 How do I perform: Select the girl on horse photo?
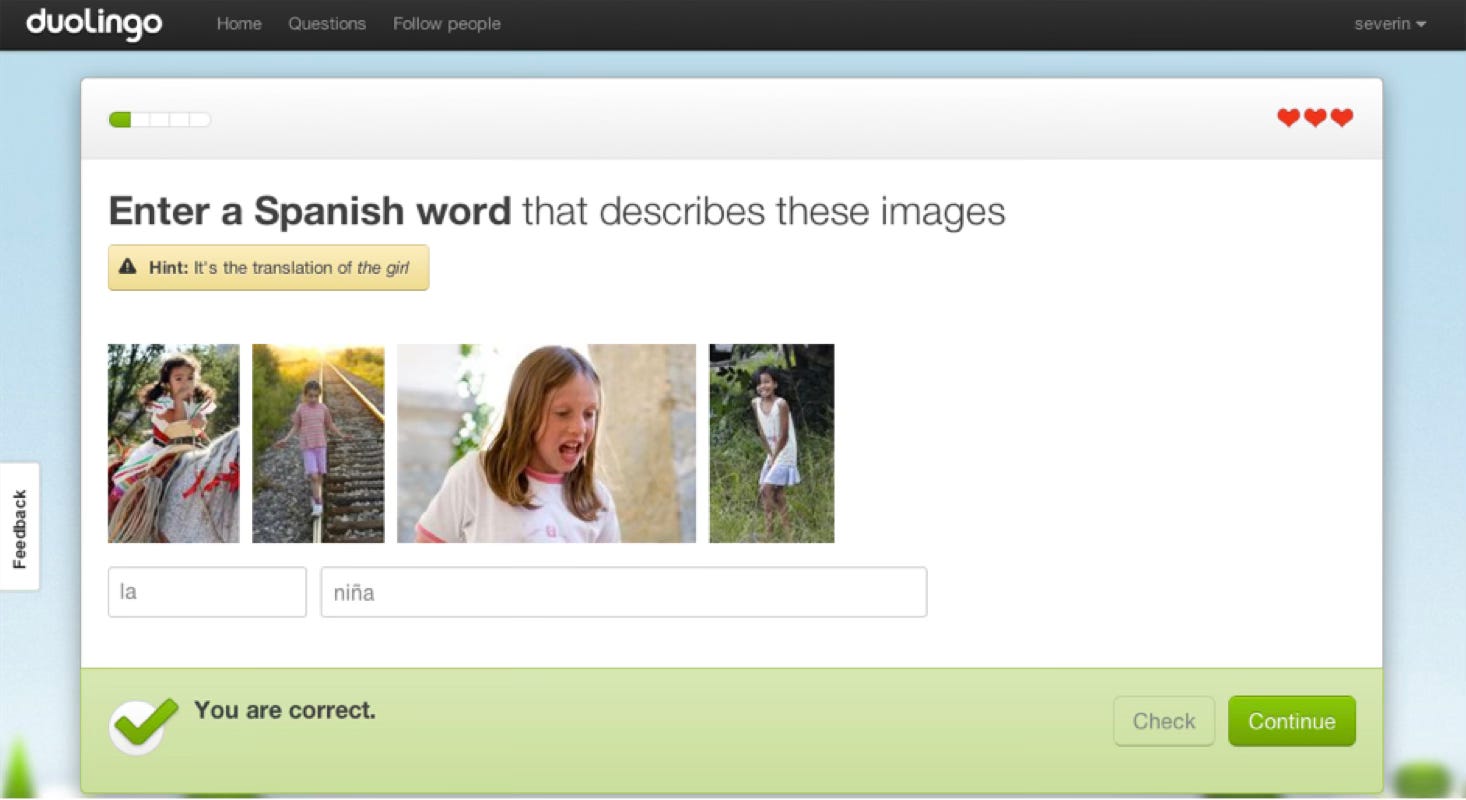coord(174,443)
